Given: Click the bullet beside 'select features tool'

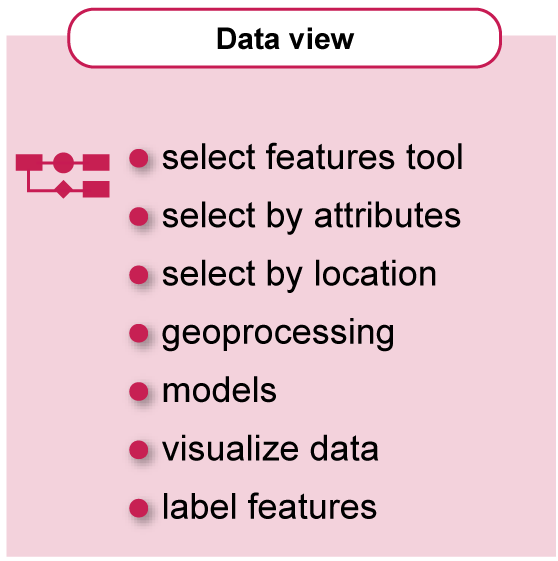Looking at the screenshot, I should [139, 158].
